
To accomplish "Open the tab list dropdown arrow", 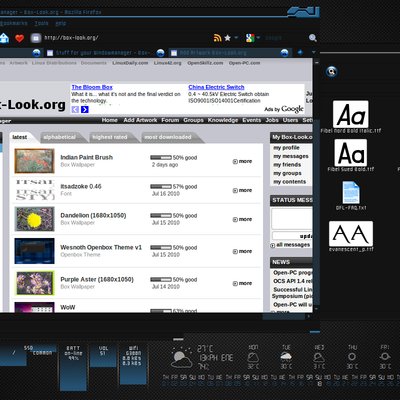I will [x=313, y=52].
